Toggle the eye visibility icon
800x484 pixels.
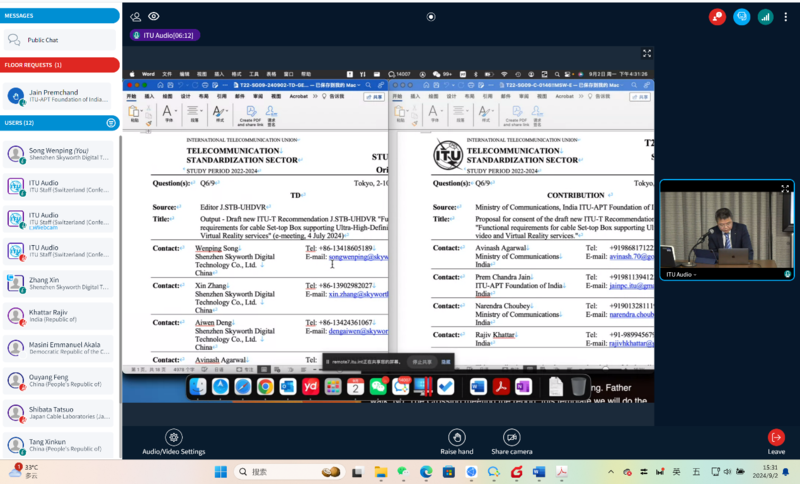(154, 16)
